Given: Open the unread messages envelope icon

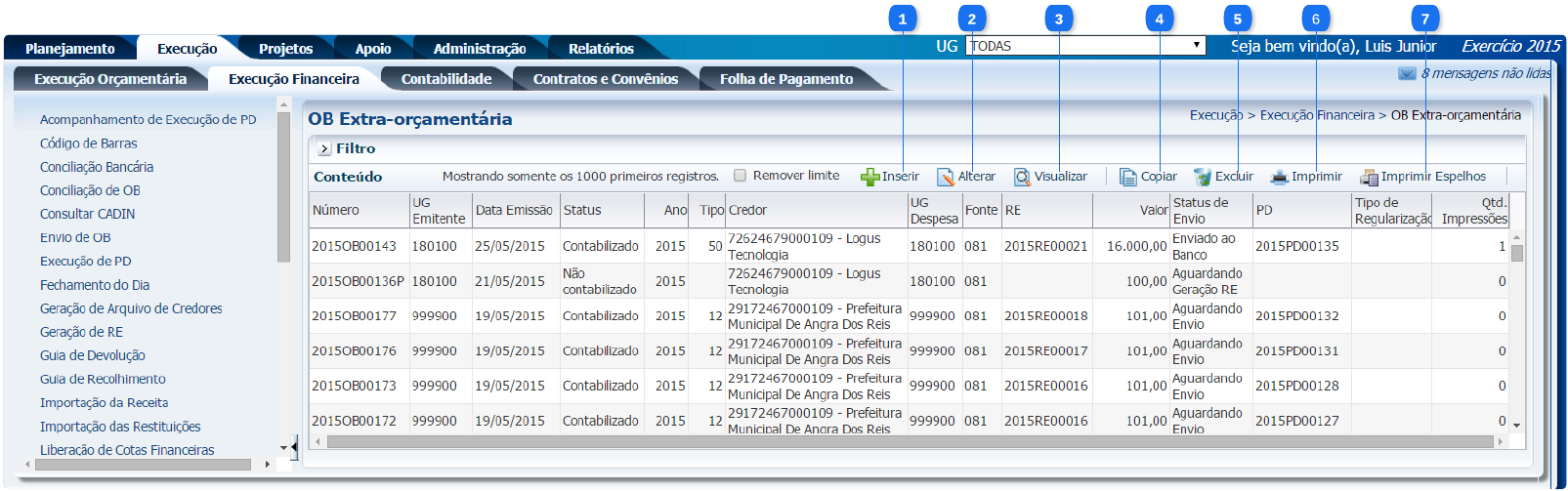Looking at the screenshot, I should [1407, 73].
